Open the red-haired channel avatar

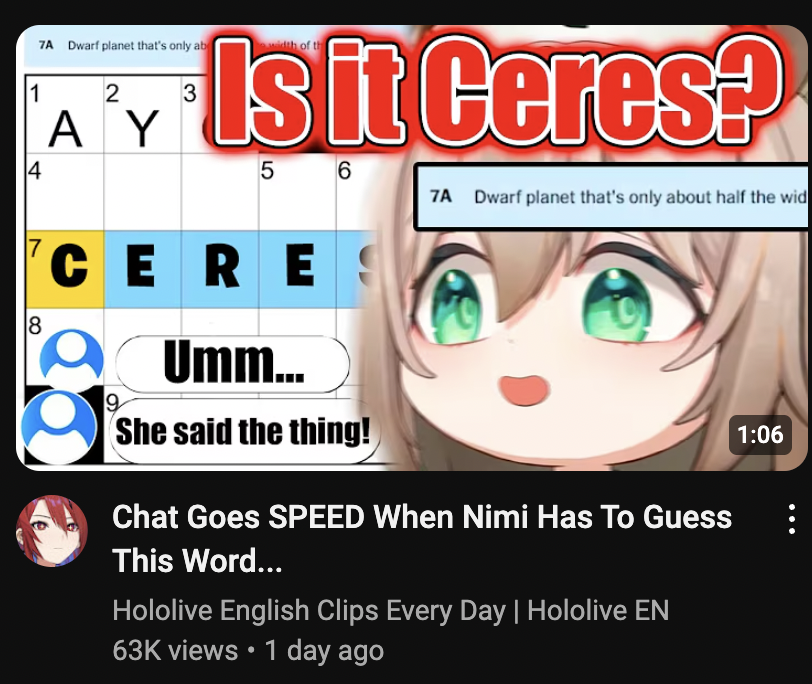[52, 531]
